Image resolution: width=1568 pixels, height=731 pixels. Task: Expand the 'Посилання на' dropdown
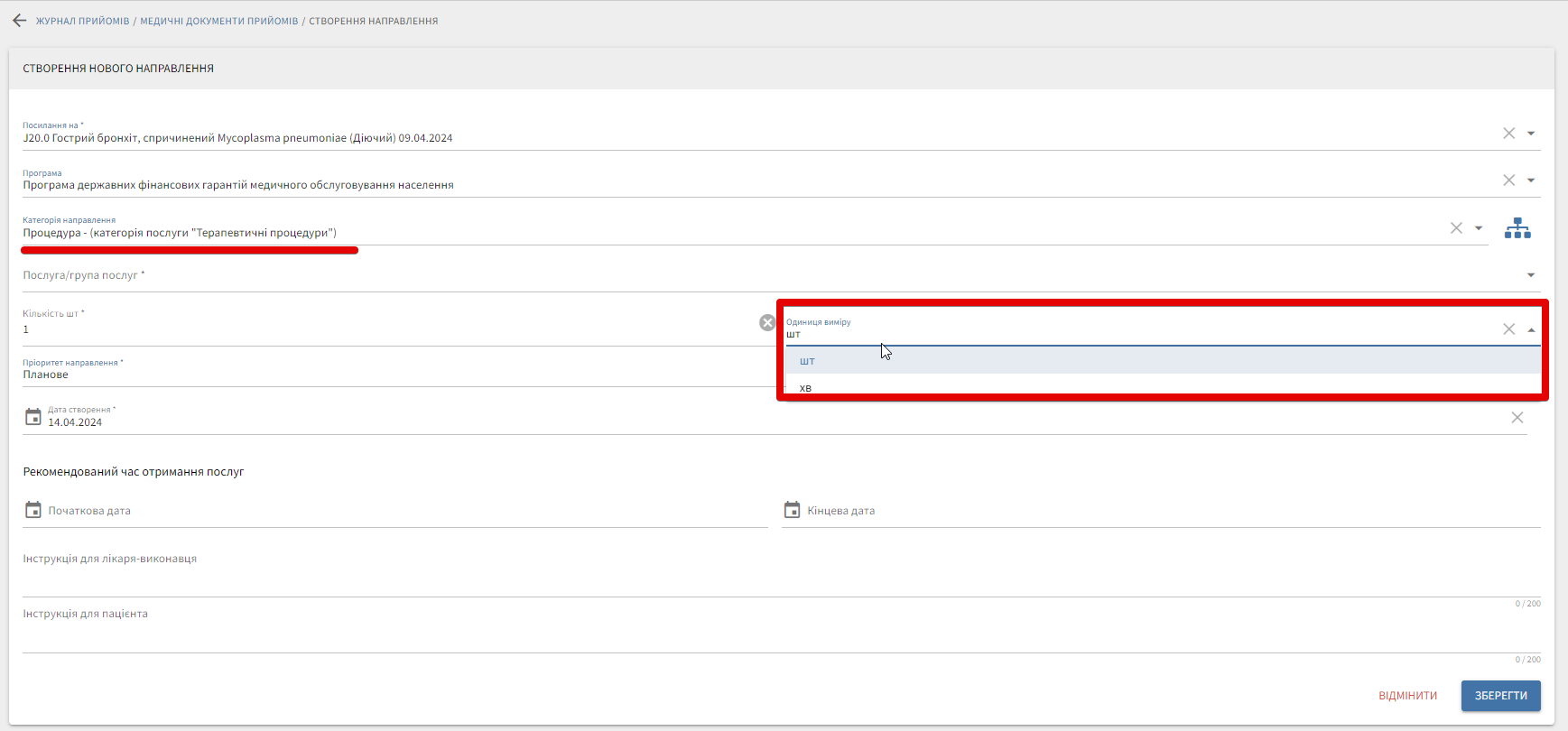point(1531,134)
